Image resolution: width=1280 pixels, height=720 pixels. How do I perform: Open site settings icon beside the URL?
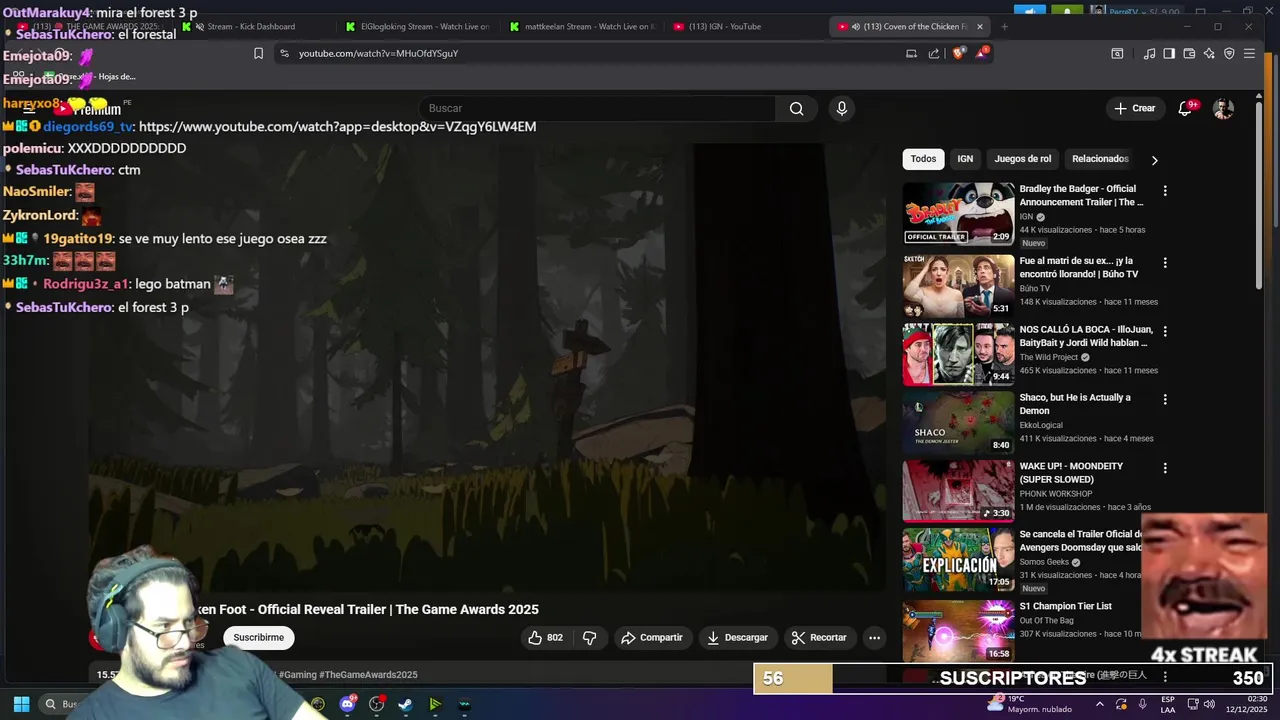(x=284, y=53)
